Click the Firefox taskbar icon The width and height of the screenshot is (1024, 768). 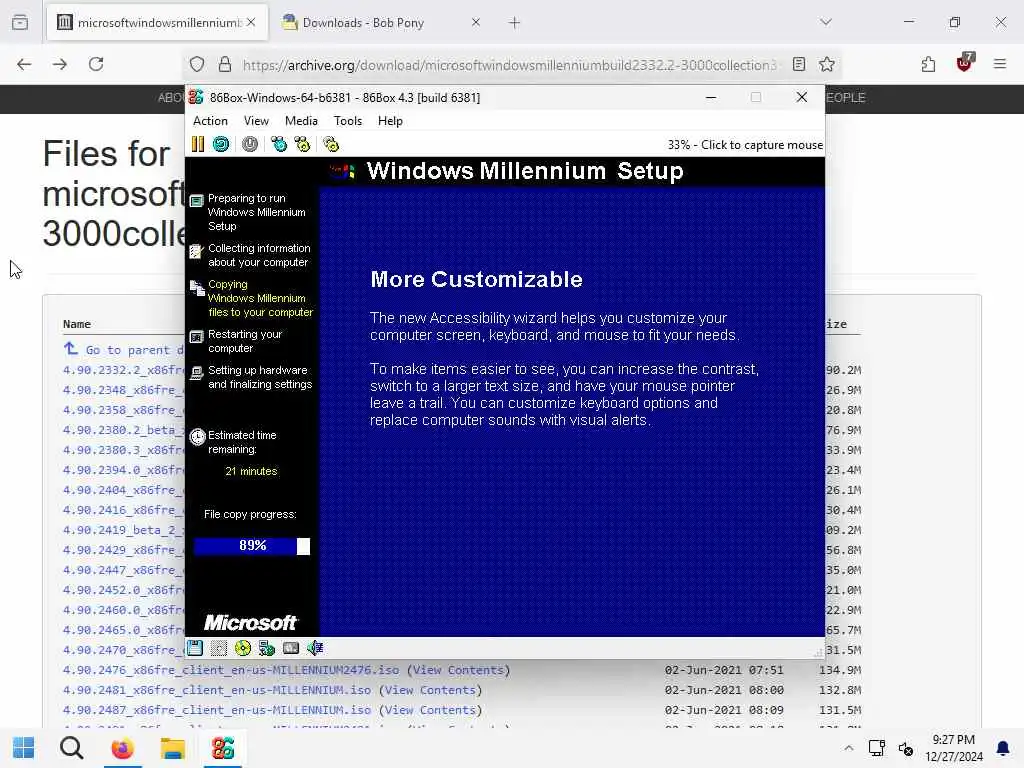pyautogui.click(x=122, y=748)
